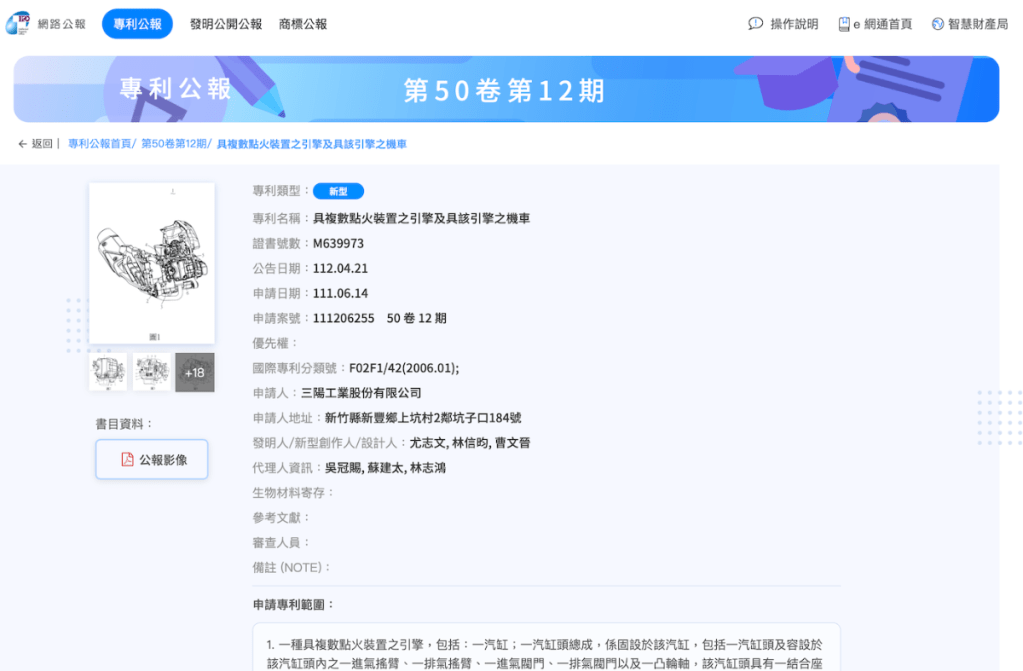The width and height of the screenshot is (1023, 671).
Task: Click the PDF icon in 公報影像
Action: click(127, 460)
